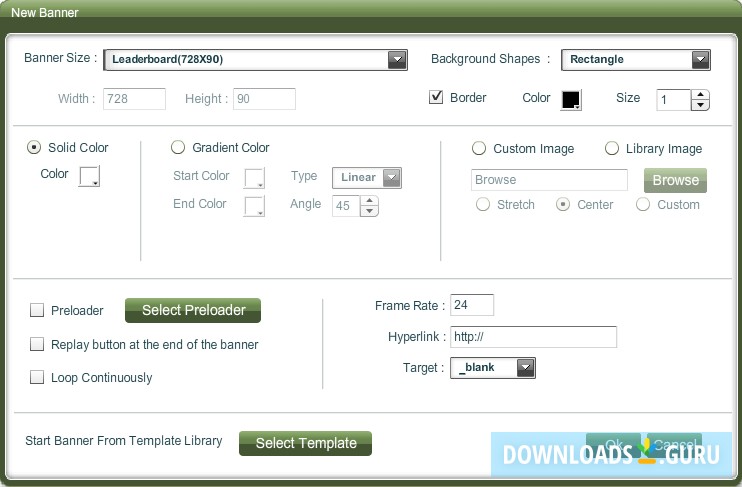Open the gradient Type Linear dropdown
This screenshot has width=742, height=487.
(x=367, y=177)
